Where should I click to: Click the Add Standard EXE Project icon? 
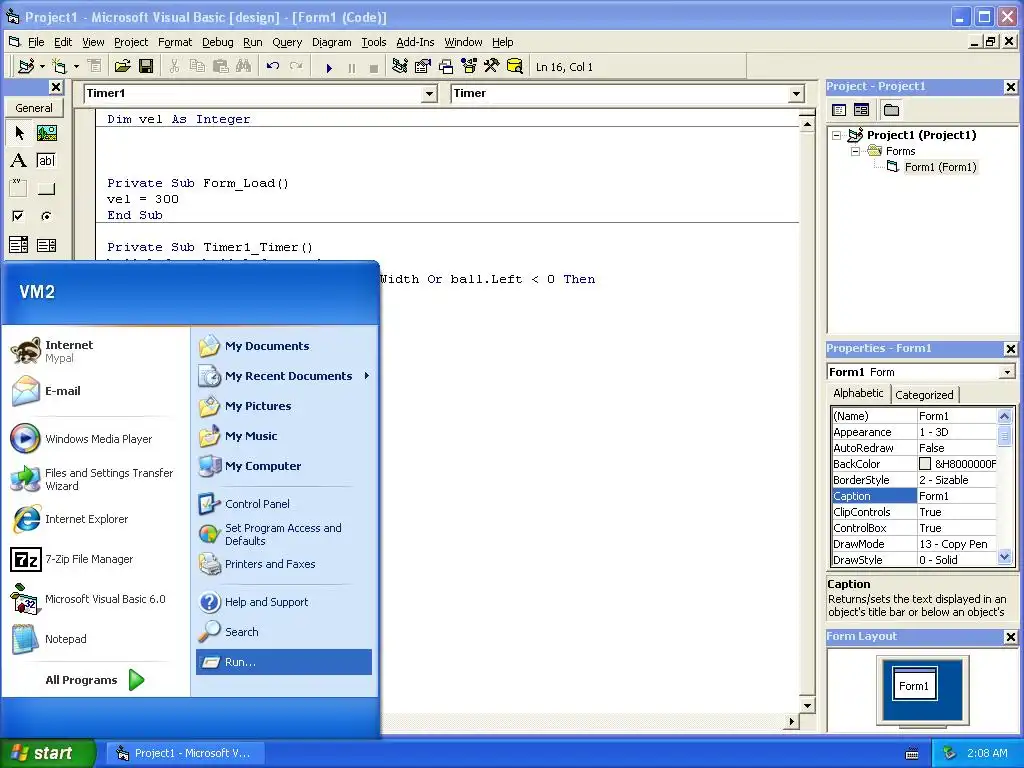pyautogui.click(x=26, y=67)
